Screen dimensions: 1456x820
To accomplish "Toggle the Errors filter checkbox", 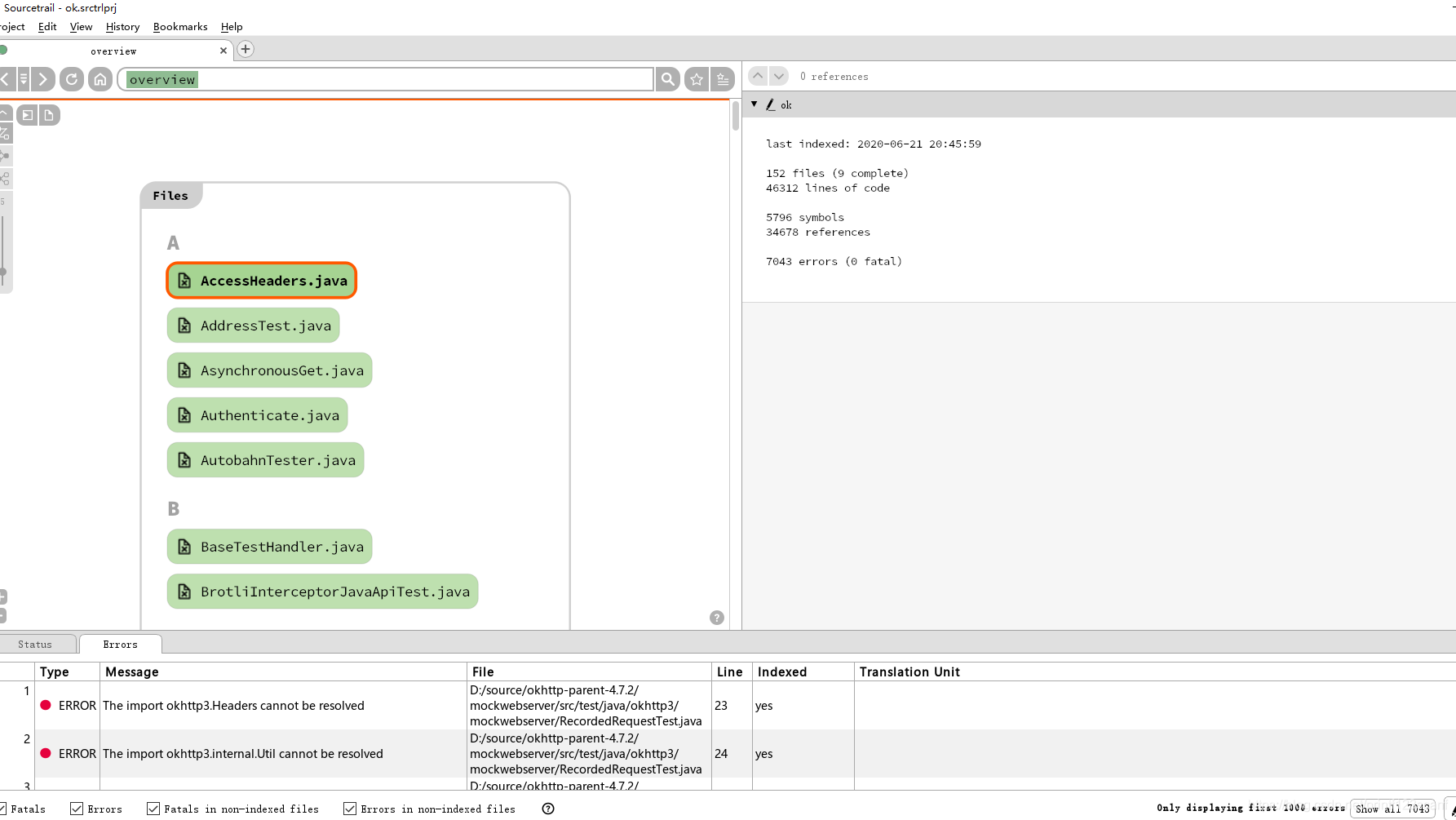I will [x=77, y=809].
